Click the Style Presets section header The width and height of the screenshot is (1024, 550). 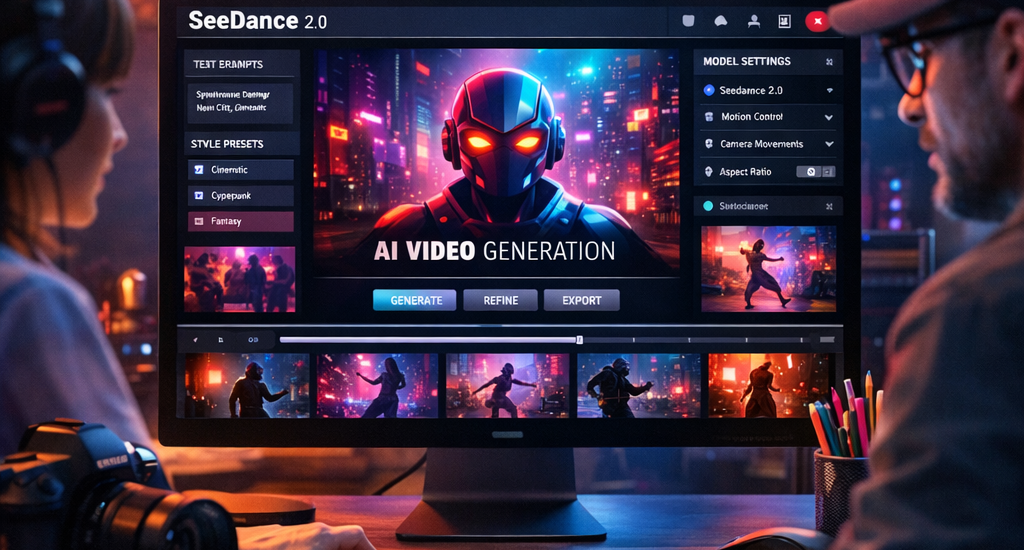(x=242, y=144)
